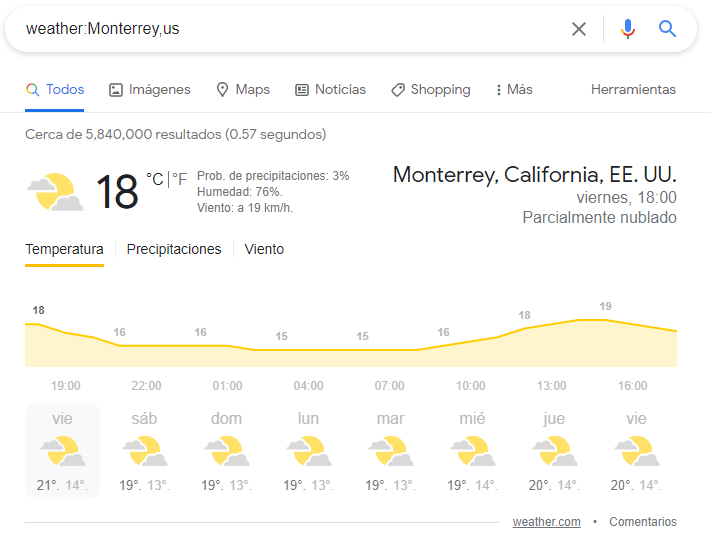
Task: Select lun forecast weather icon
Action: tap(309, 451)
